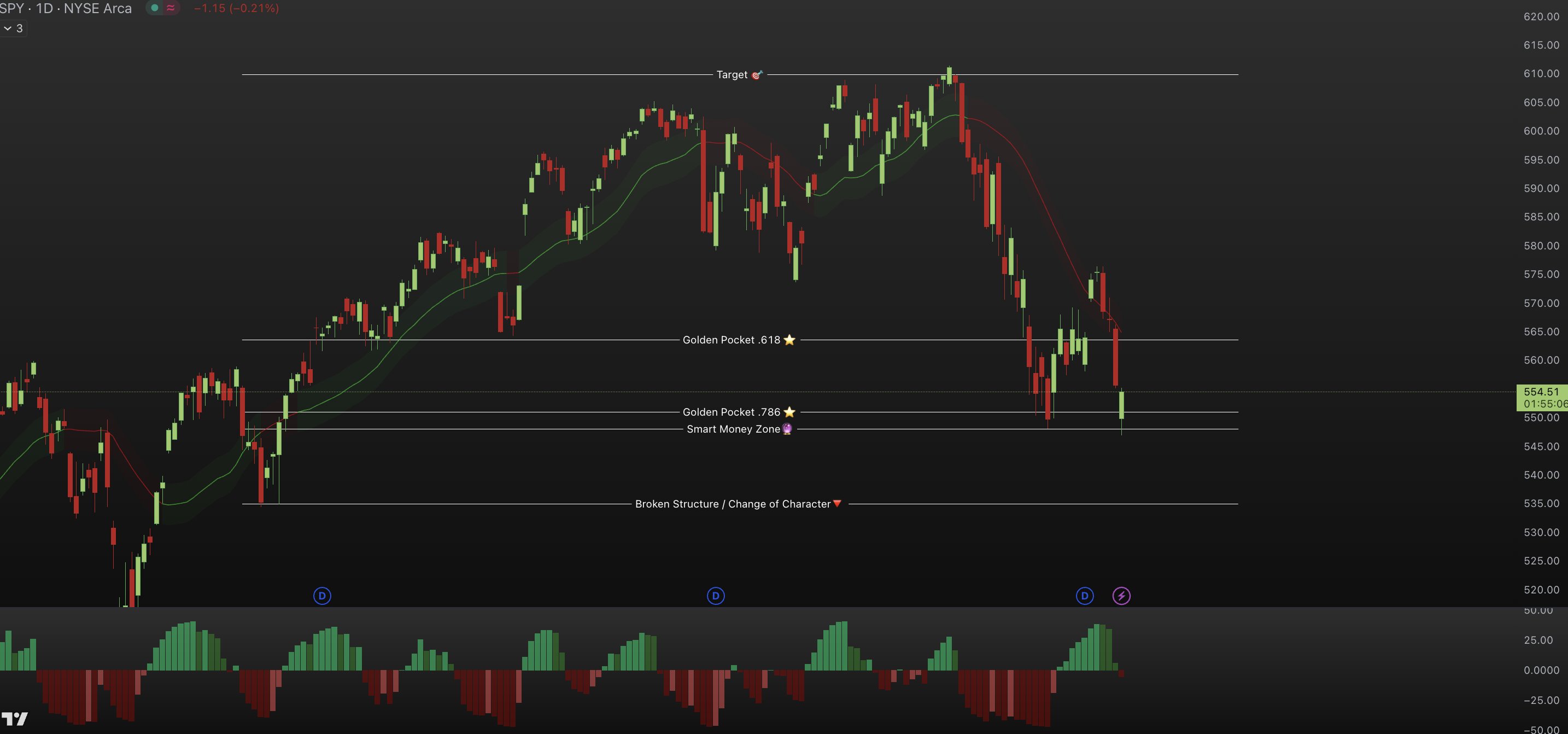This screenshot has height=734, width=1568.
Task: Click the 535.00 price scale label
Action: click(1541, 504)
